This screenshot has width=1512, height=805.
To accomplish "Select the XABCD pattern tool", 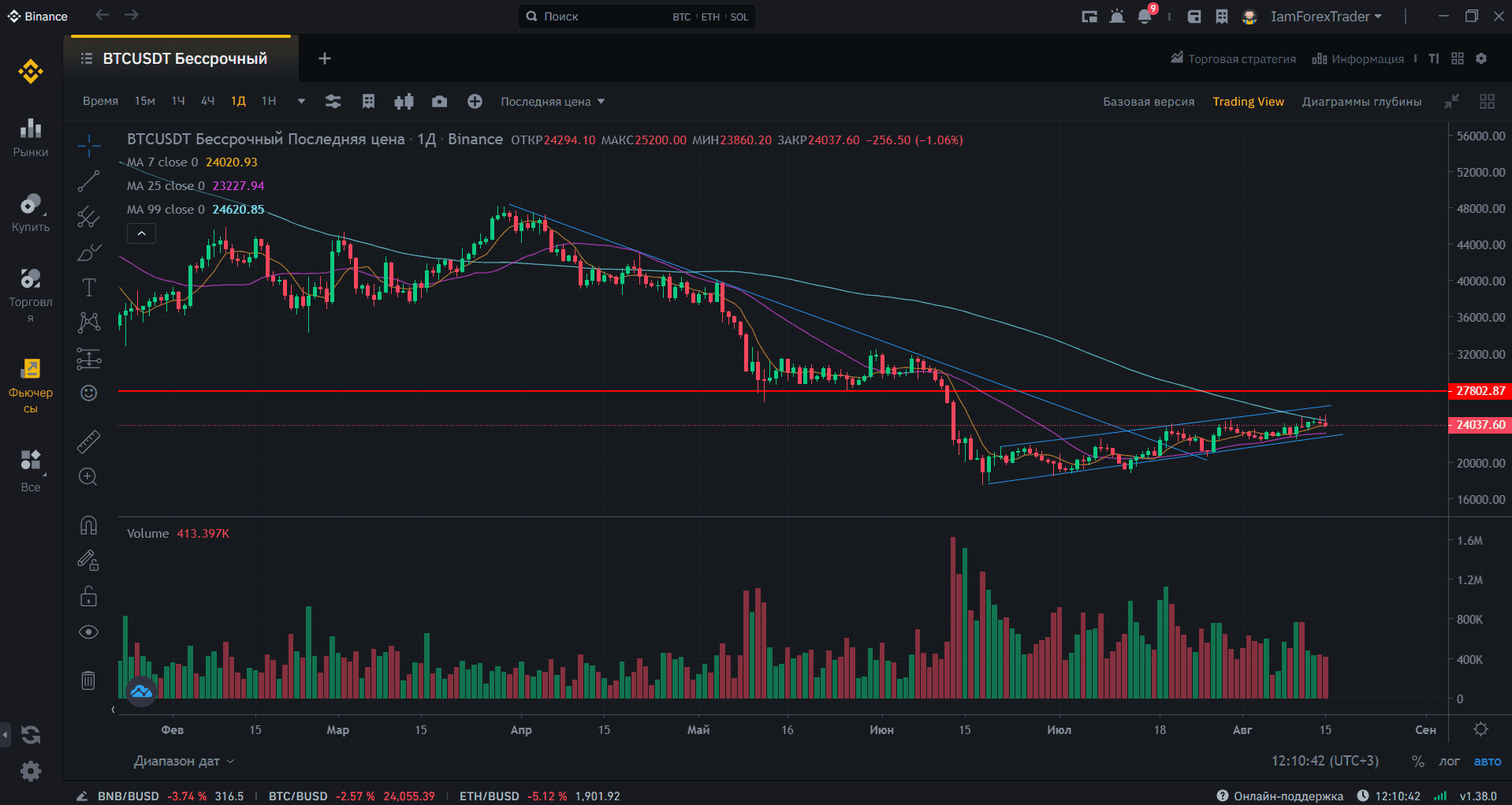I will click(89, 322).
